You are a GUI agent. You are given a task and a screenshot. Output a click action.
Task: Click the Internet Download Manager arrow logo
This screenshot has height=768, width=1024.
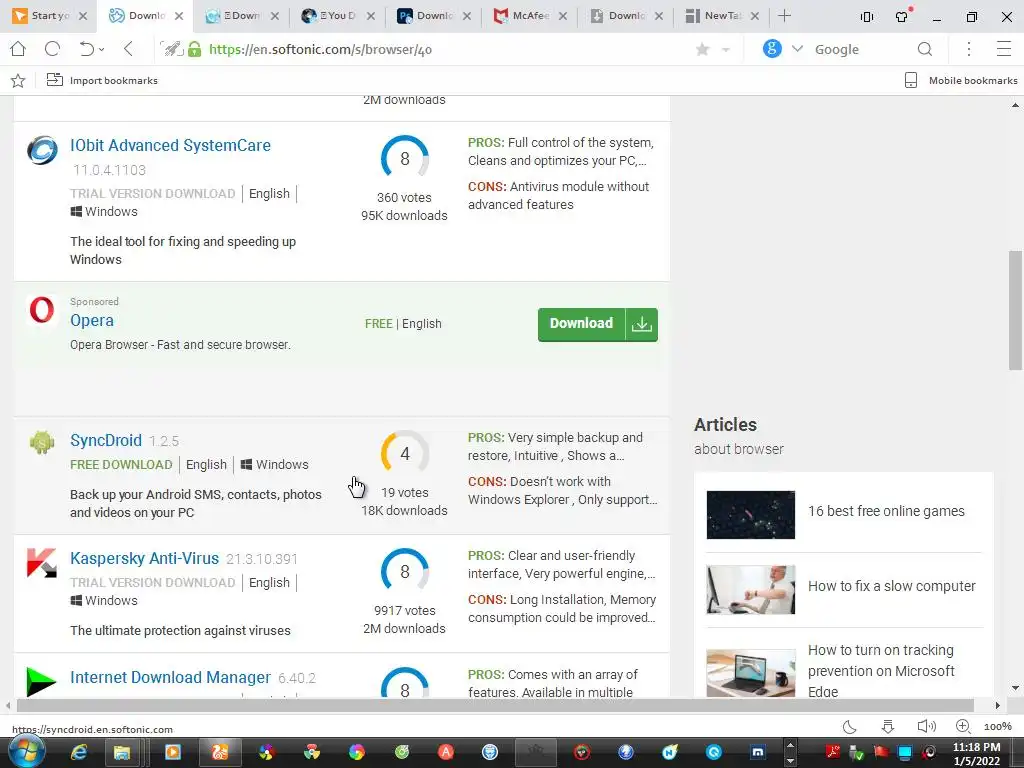[x=42, y=681]
